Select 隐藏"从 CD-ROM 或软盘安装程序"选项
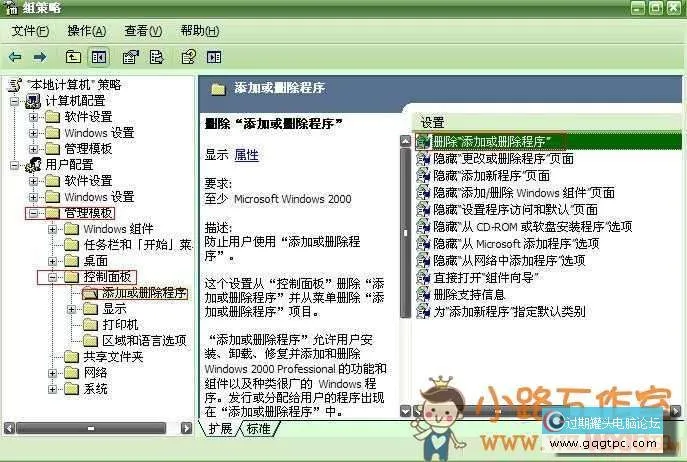This screenshot has height=462, width=687. pos(532,227)
